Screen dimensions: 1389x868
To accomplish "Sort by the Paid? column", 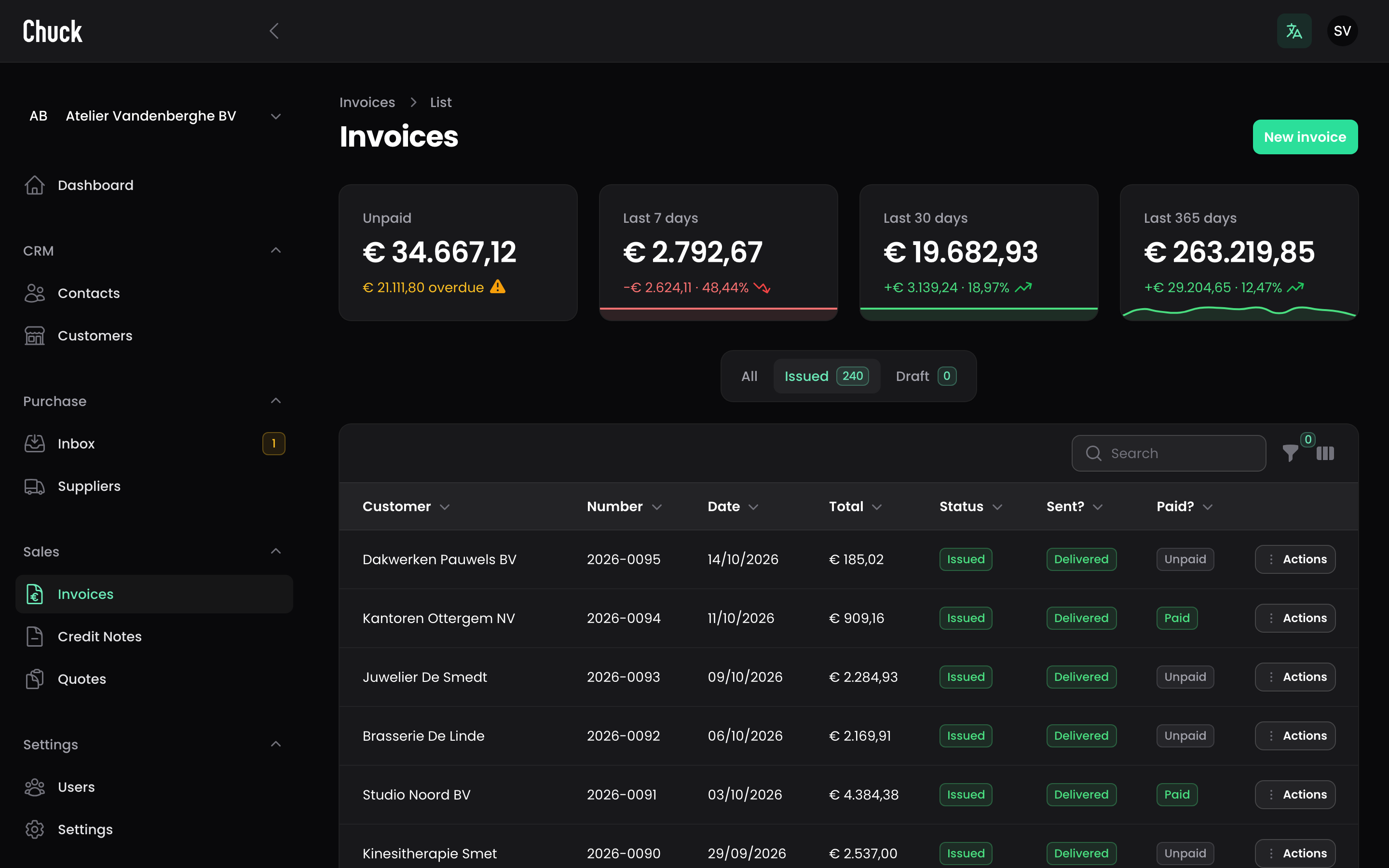I will (x=1185, y=506).
